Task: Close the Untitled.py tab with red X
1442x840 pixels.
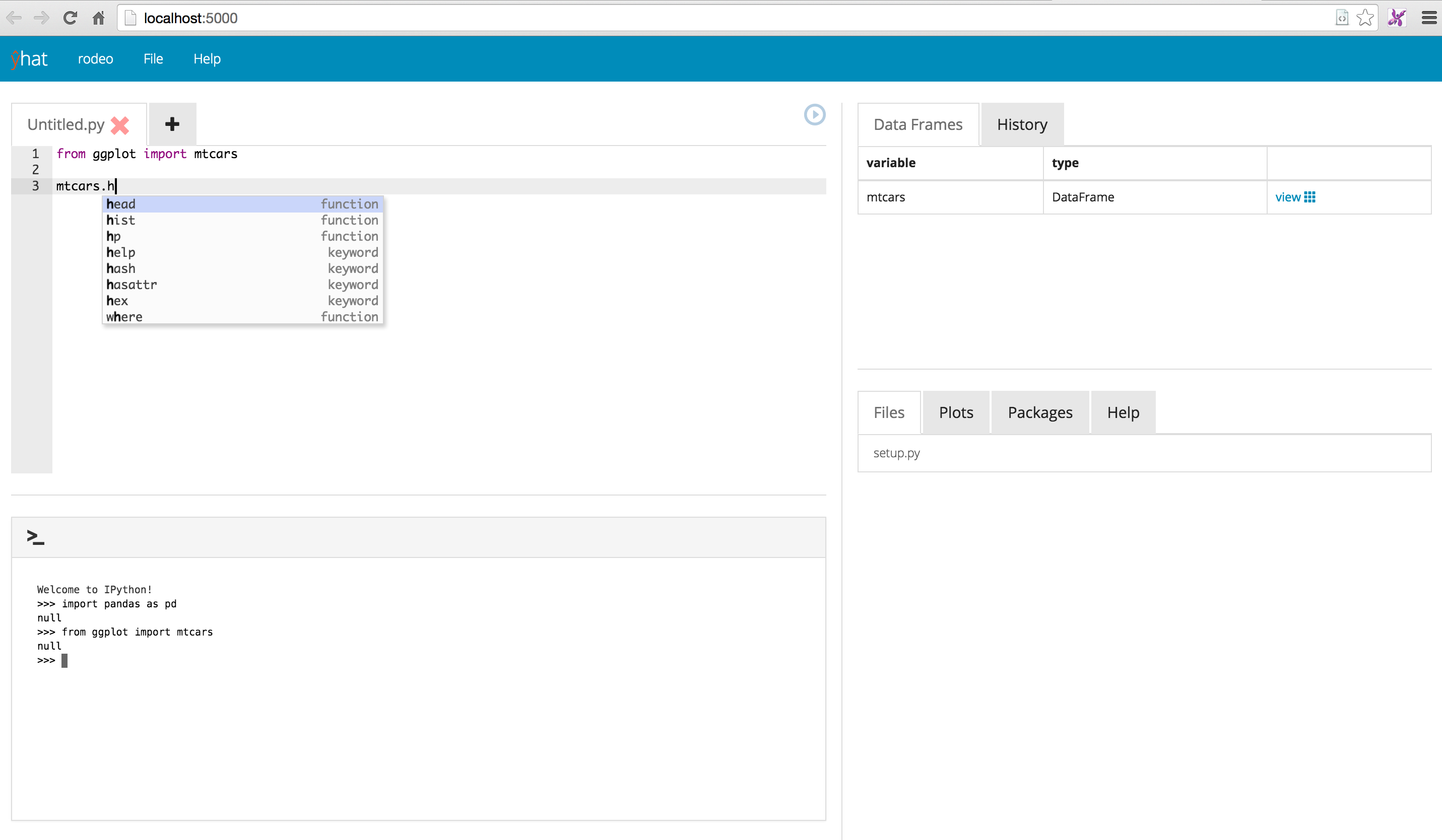Action: click(x=120, y=125)
